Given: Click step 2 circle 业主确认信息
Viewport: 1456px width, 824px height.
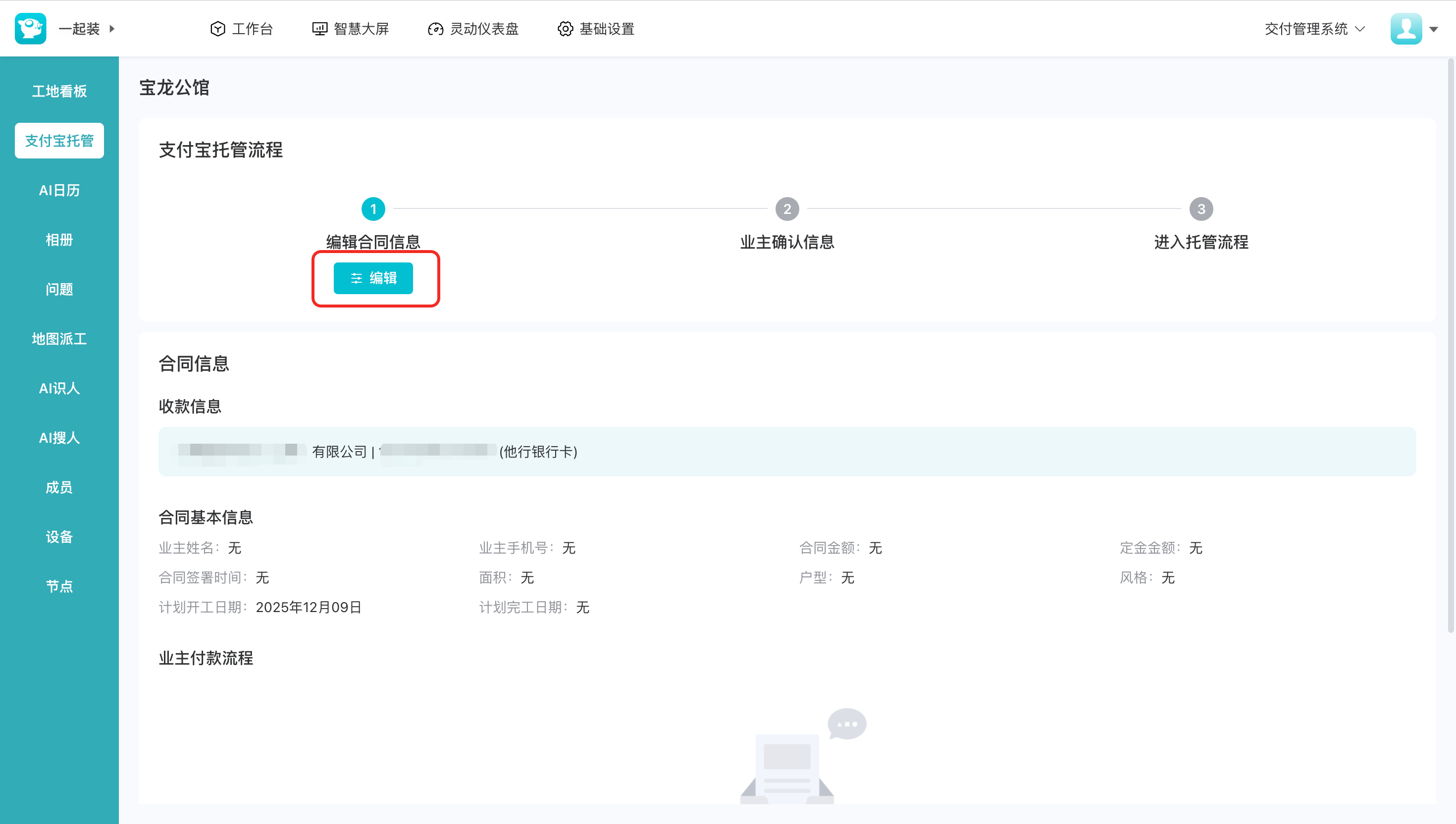Looking at the screenshot, I should (786, 209).
